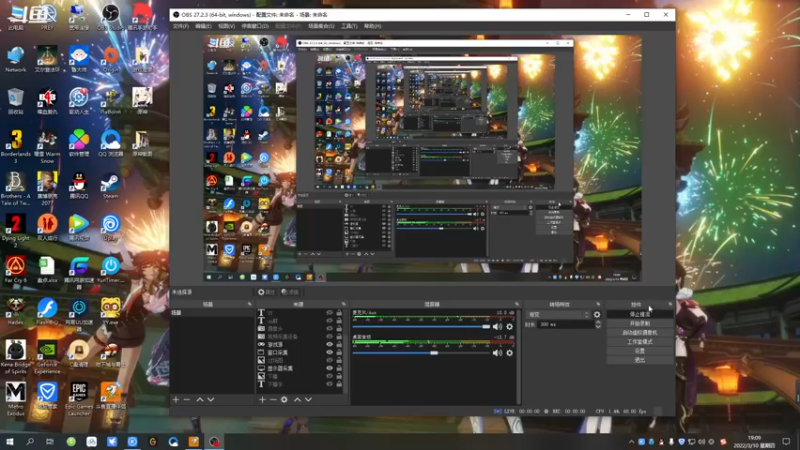Move scene down in Scenes panel

coord(211,400)
